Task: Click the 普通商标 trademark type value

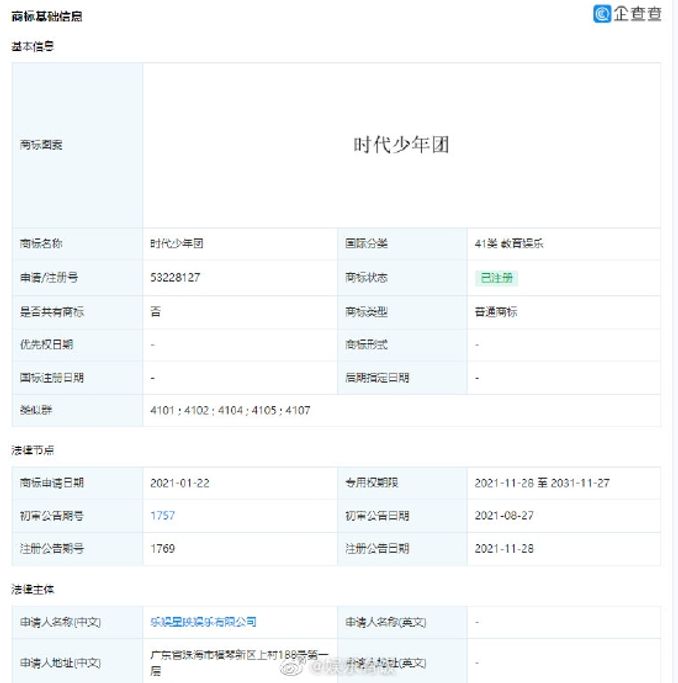Action: coord(496,312)
